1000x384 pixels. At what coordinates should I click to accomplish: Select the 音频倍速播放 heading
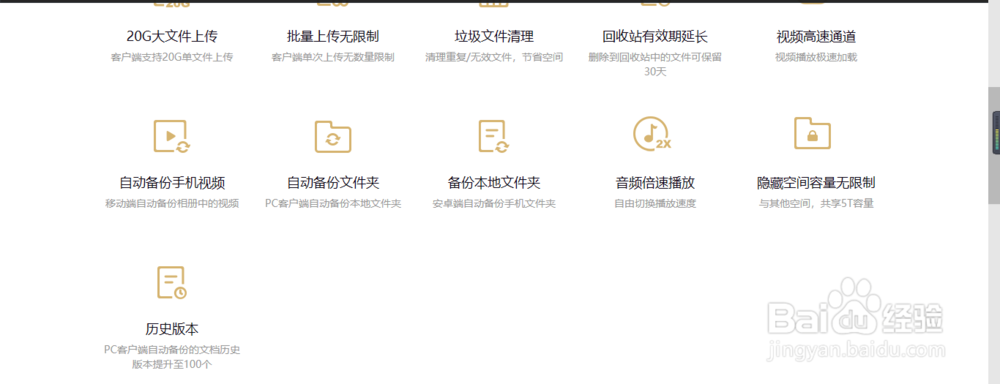point(655,183)
